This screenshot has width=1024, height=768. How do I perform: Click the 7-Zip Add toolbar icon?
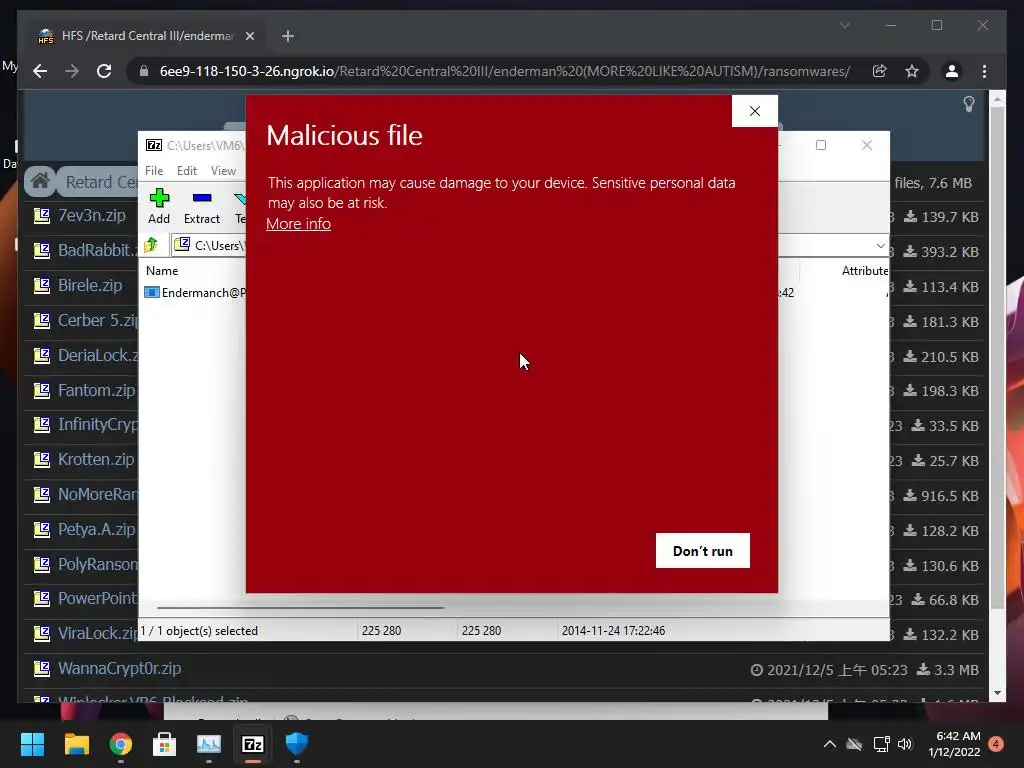point(159,206)
